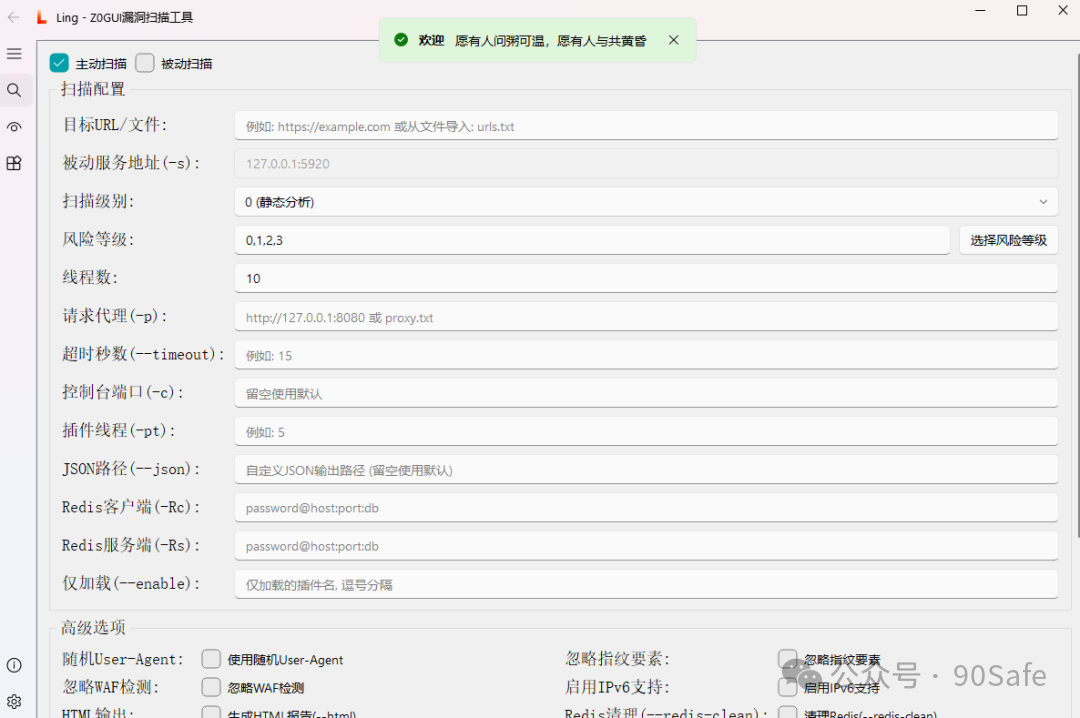Enable the 被动扫描 checkbox
This screenshot has width=1080, height=718.
point(145,63)
